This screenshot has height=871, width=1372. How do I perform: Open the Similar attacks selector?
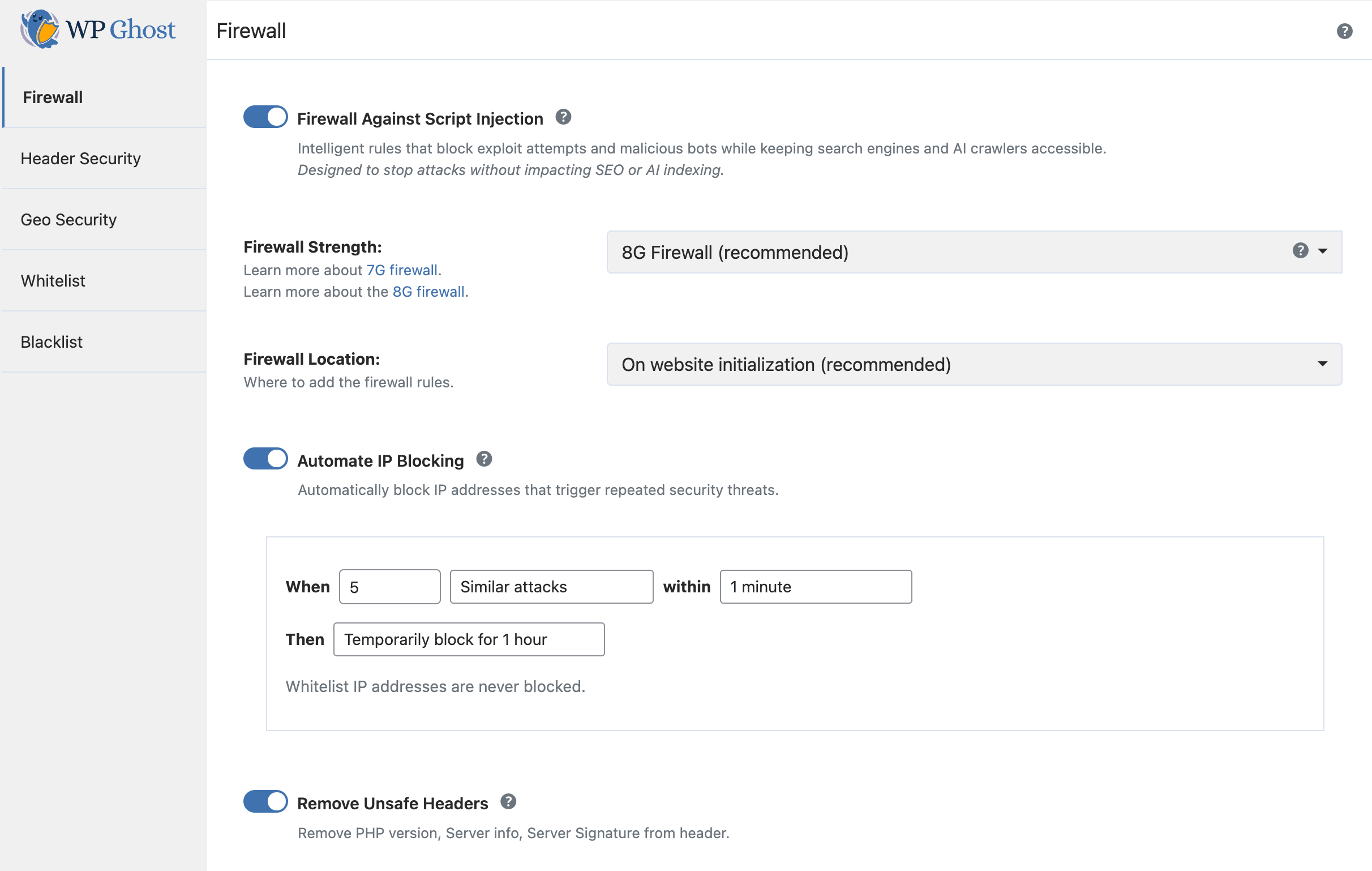pyautogui.click(x=551, y=587)
